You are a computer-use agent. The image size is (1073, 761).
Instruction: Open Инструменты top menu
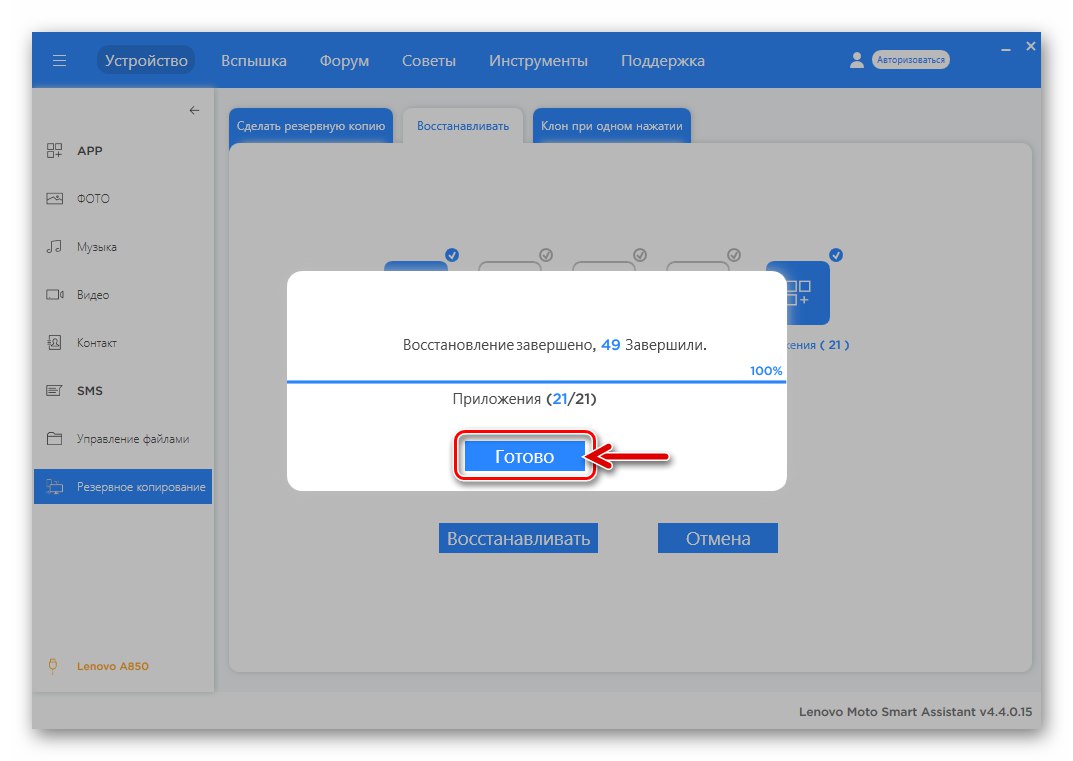(538, 60)
